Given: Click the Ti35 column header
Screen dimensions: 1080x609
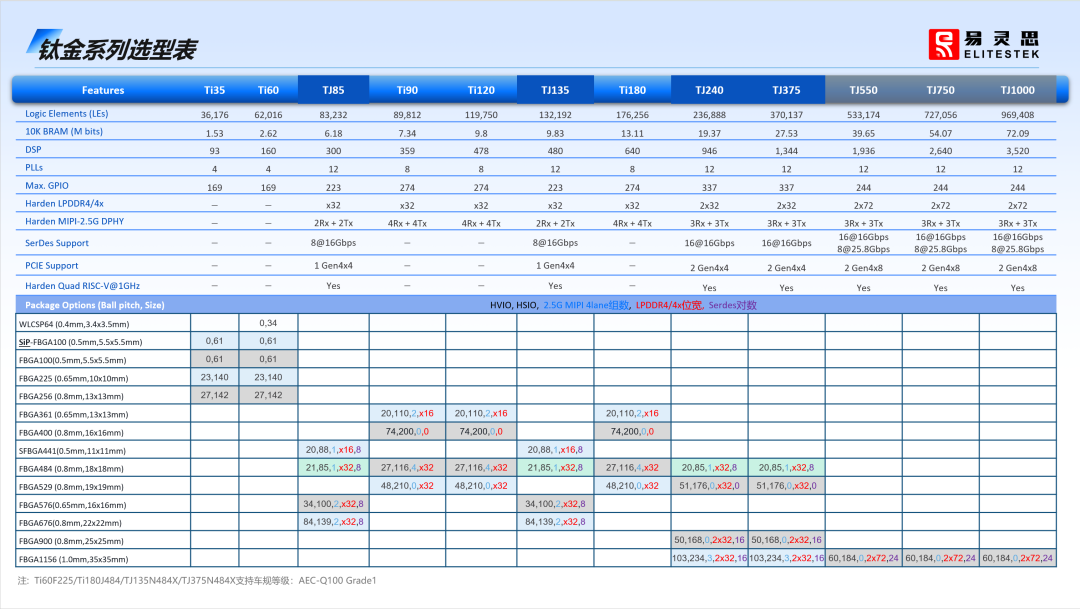Looking at the screenshot, I should point(214,90).
